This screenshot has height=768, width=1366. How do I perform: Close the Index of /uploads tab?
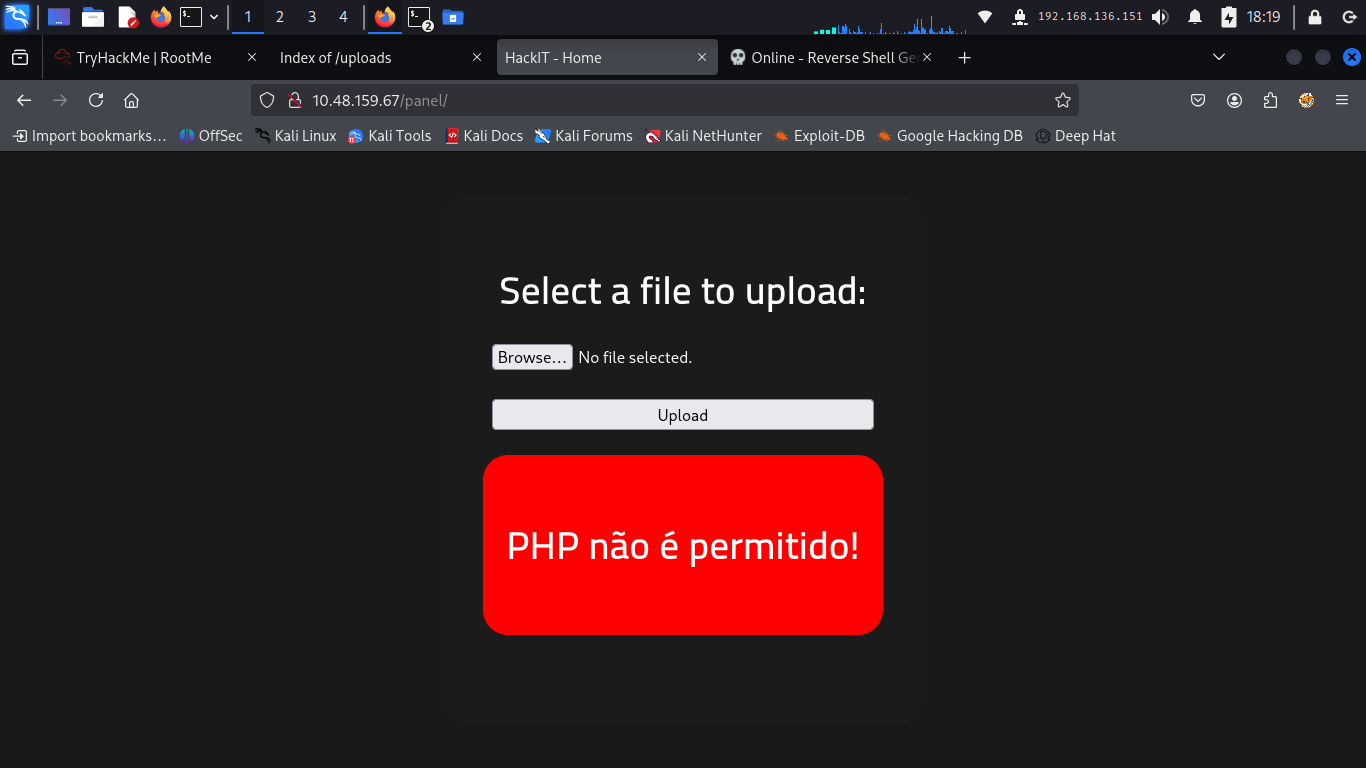click(477, 58)
